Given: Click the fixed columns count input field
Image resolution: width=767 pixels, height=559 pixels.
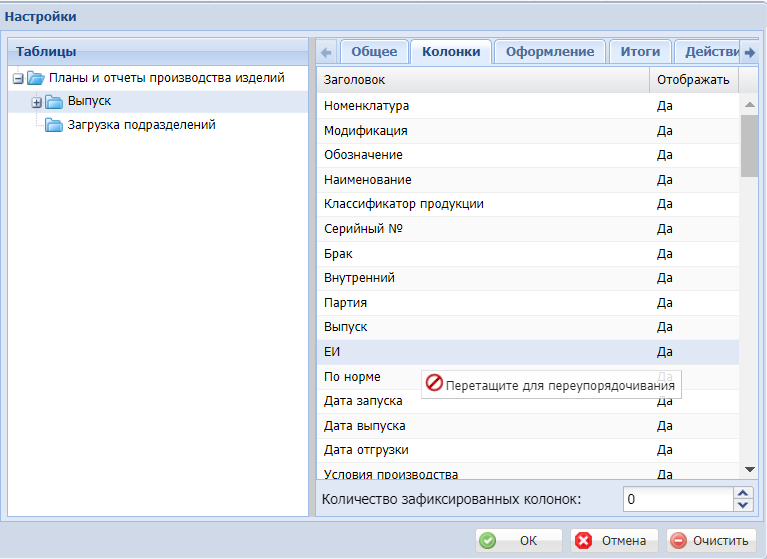Looking at the screenshot, I should tap(677, 499).
